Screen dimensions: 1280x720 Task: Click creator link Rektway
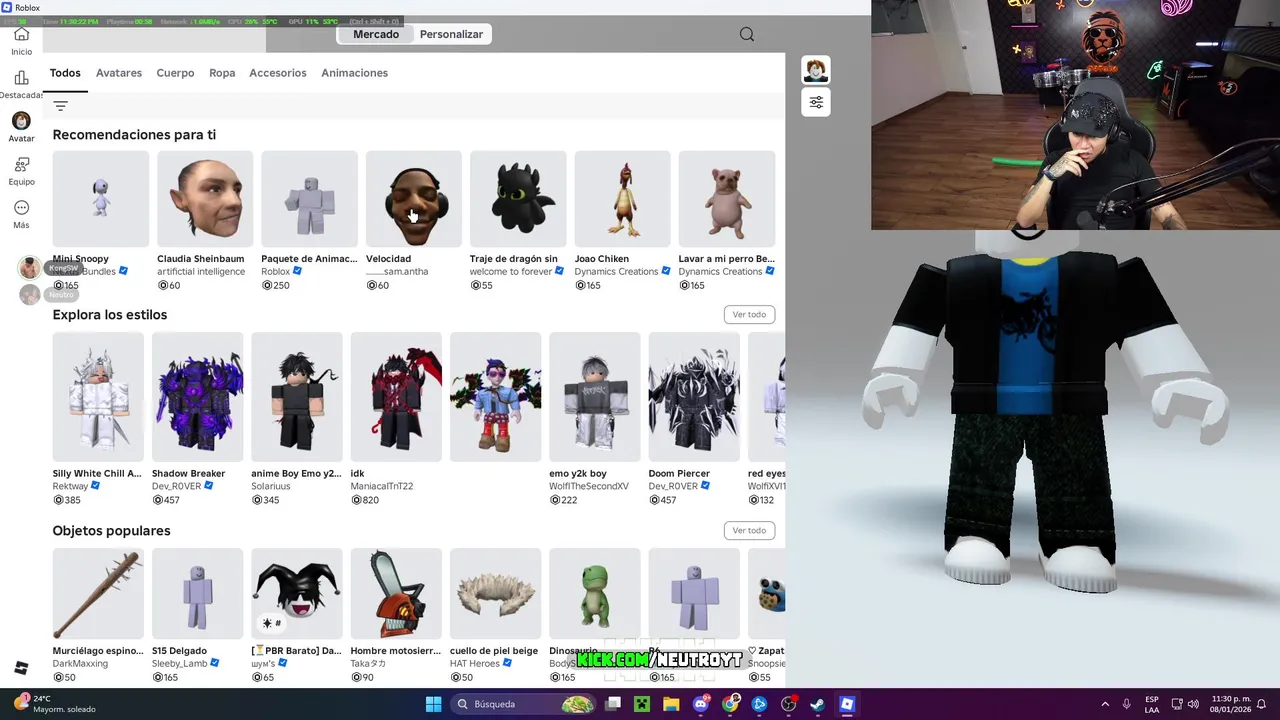coord(70,486)
